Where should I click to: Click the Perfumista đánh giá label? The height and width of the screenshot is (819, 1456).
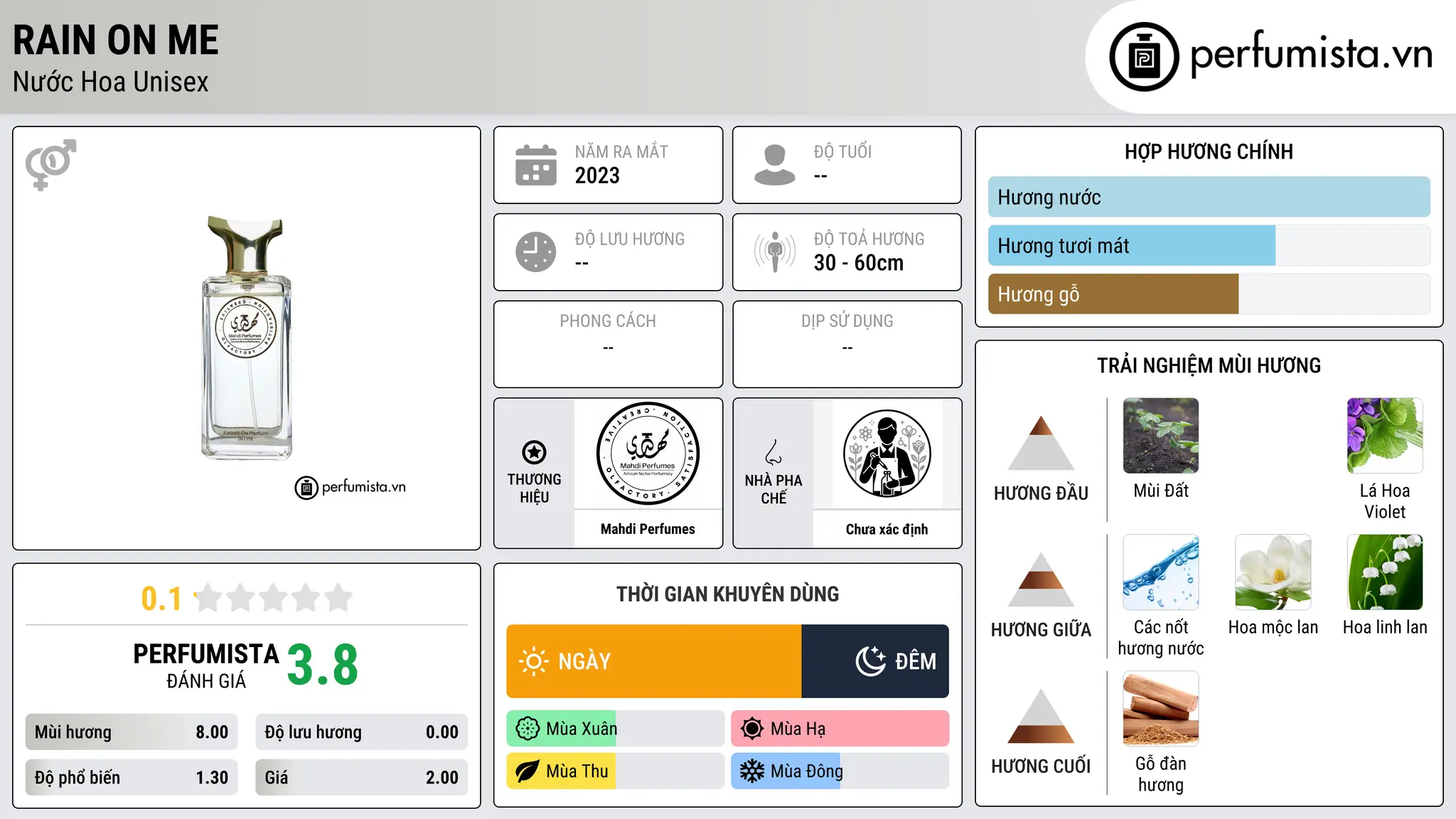[x=206, y=665]
